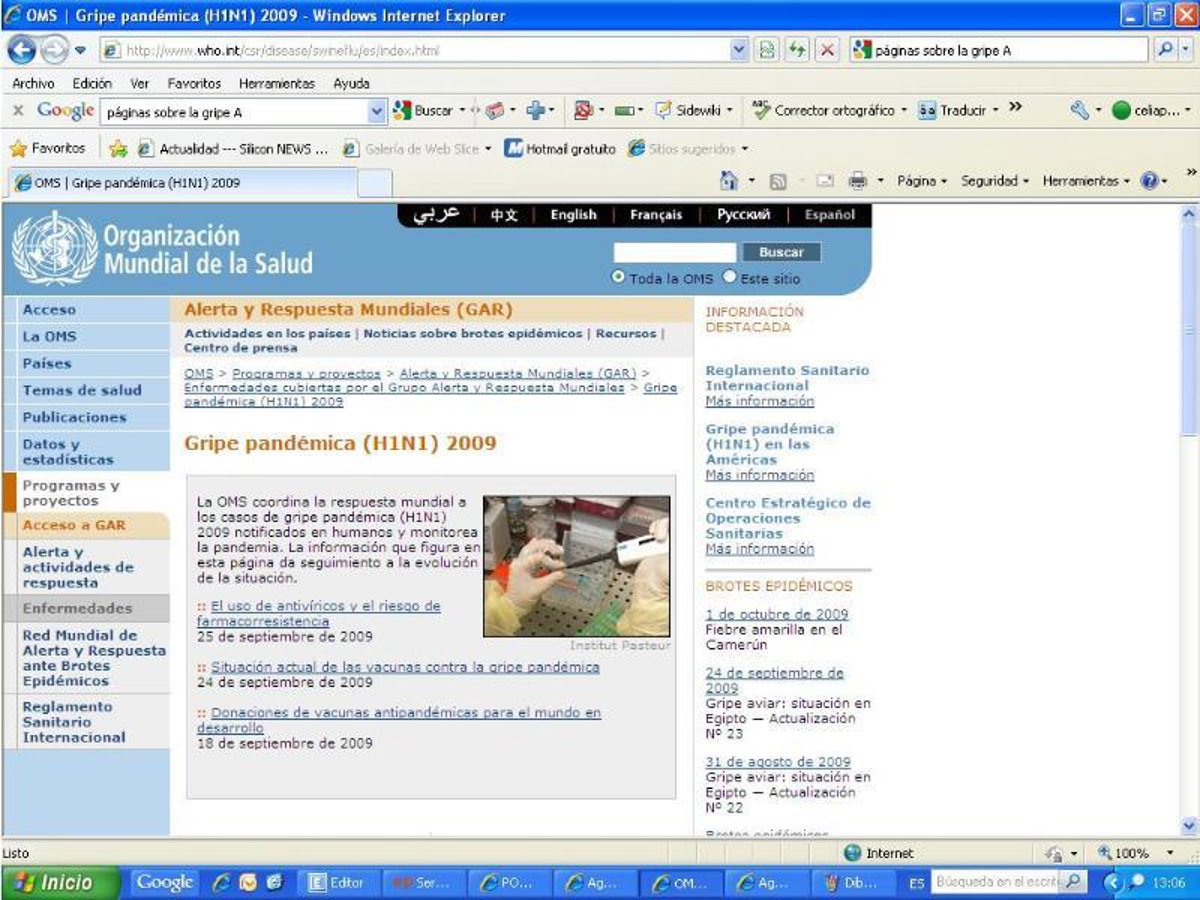This screenshot has height=900, width=1200.
Task: Select the 'Toda la OMS' radio button
Action: [x=618, y=277]
